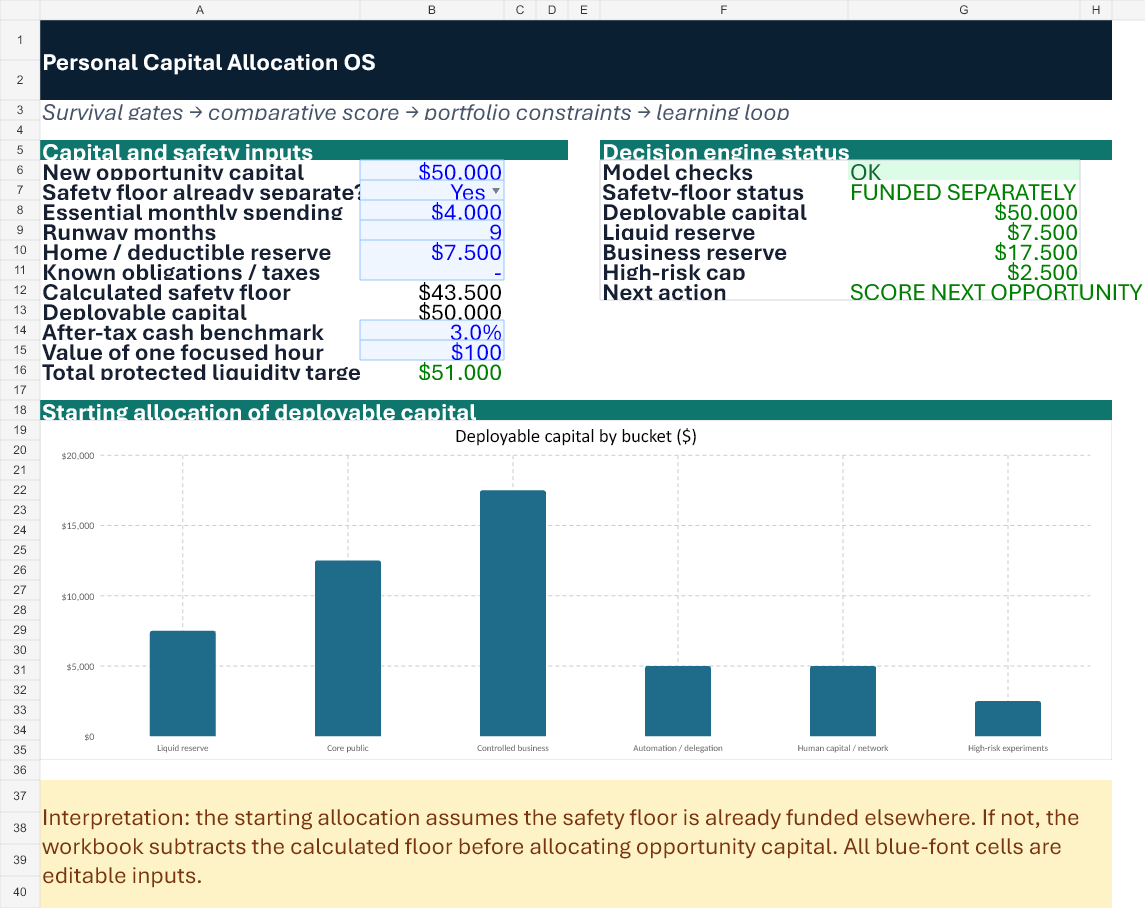The height and width of the screenshot is (908, 1145).
Task: Select column A header
Action: pyautogui.click(x=200, y=9)
